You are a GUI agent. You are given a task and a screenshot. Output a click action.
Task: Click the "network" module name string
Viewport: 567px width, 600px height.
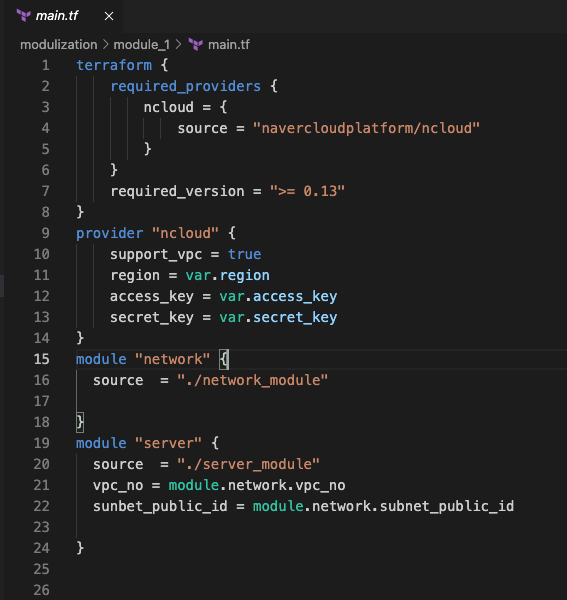click(x=173, y=359)
